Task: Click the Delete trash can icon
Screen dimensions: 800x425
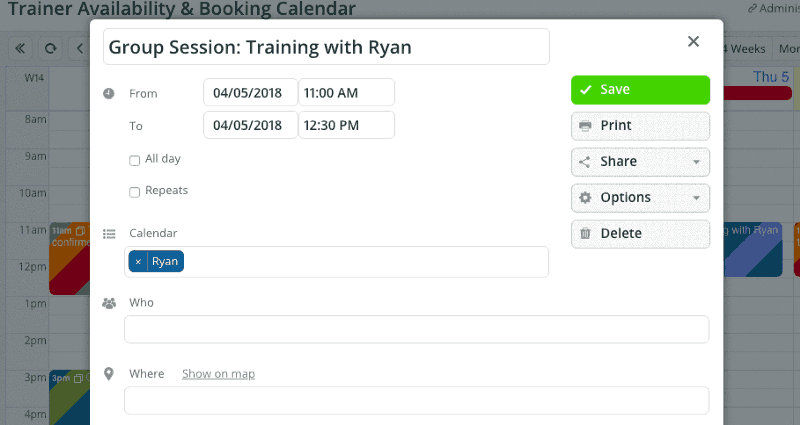Action: point(585,234)
